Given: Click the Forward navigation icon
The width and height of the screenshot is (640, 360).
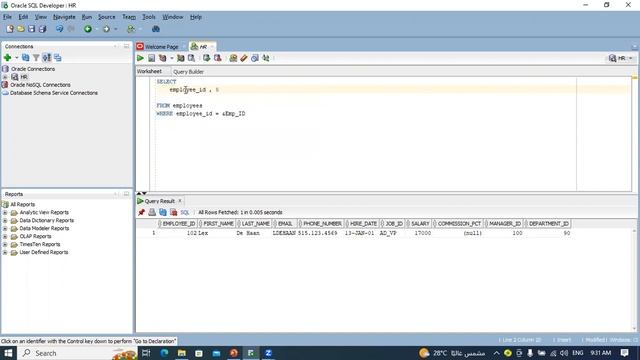Looking at the screenshot, I should [106, 29].
